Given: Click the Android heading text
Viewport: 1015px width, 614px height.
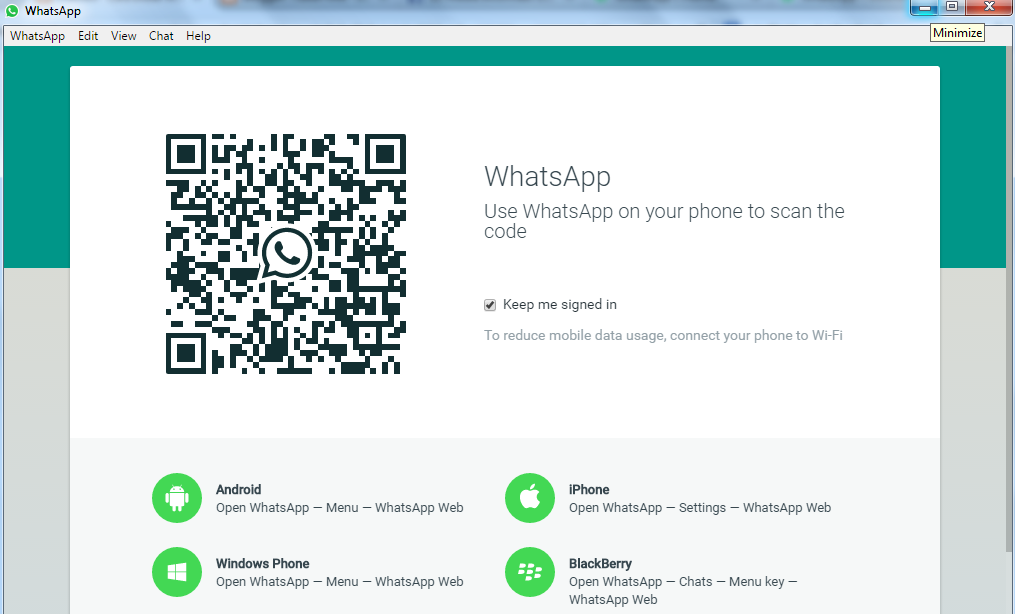Looking at the screenshot, I should pos(239,490).
